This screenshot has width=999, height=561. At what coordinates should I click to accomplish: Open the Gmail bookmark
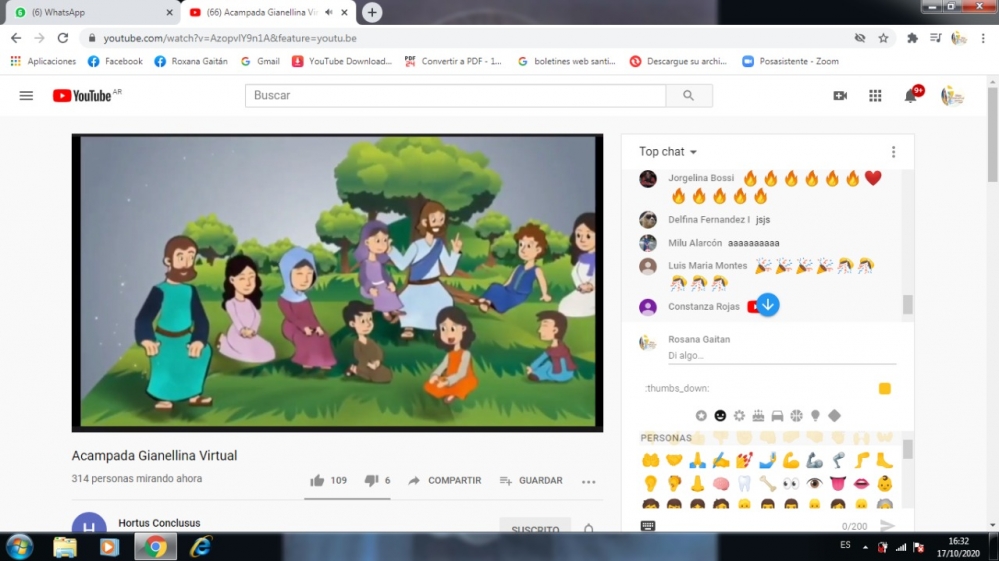pos(261,61)
